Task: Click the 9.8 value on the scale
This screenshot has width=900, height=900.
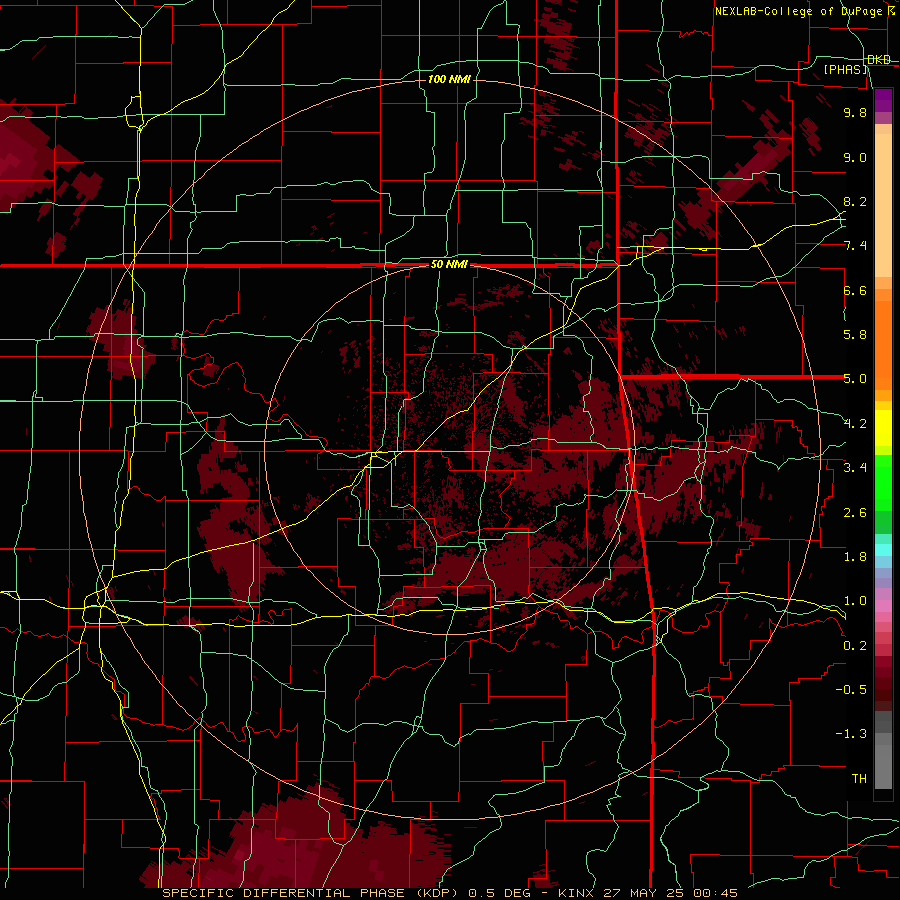Action: [x=855, y=112]
